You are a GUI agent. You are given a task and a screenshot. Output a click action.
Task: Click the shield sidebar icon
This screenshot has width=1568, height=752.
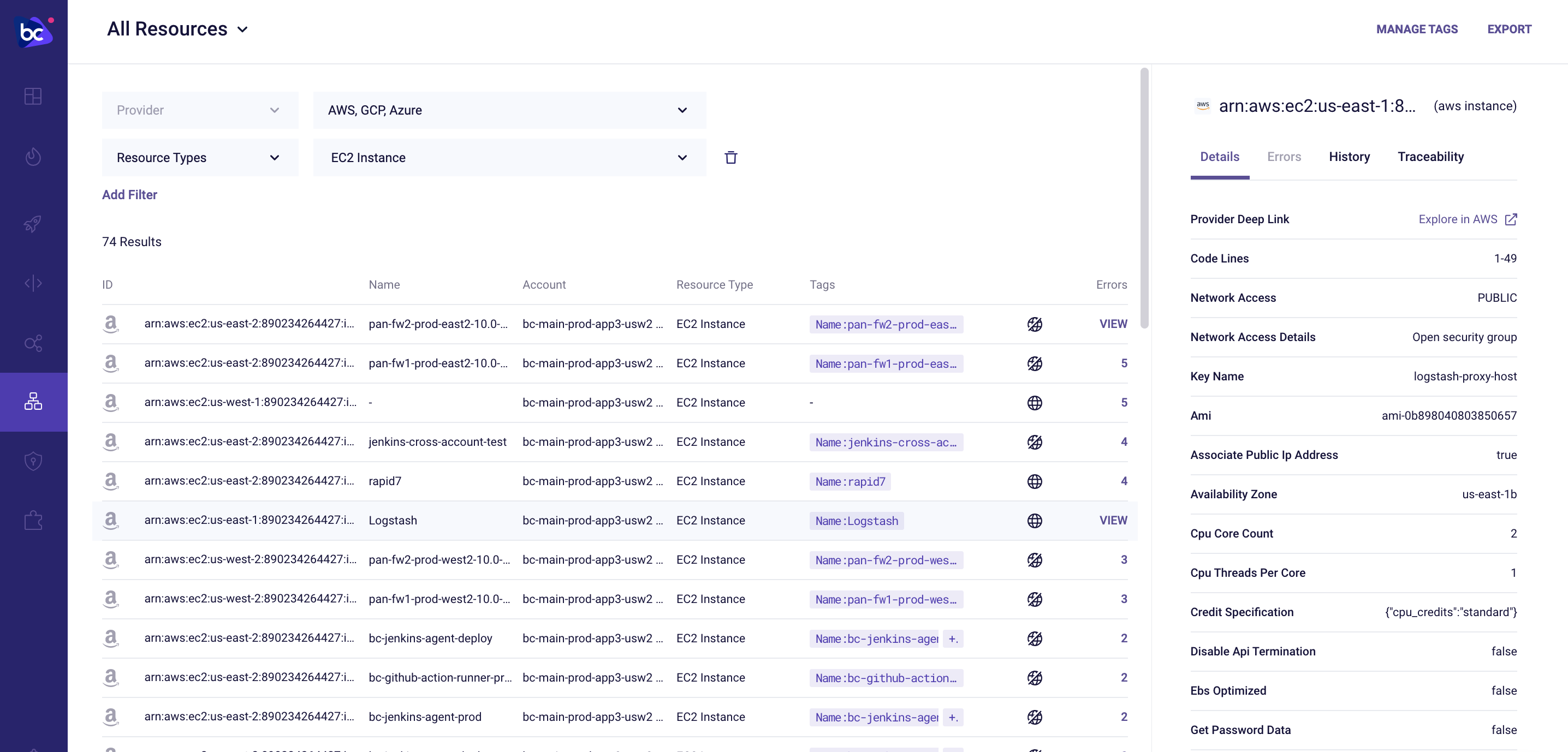click(x=33, y=461)
